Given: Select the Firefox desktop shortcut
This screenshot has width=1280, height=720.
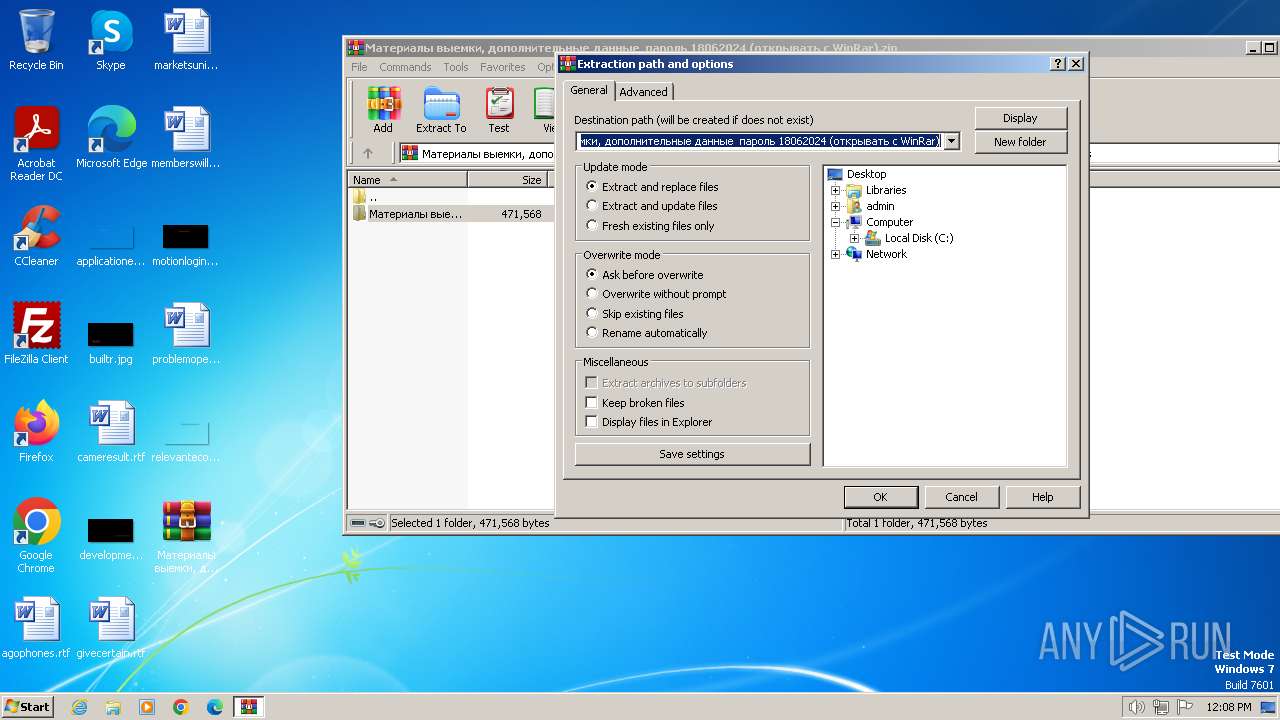Looking at the screenshot, I should click(36, 432).
